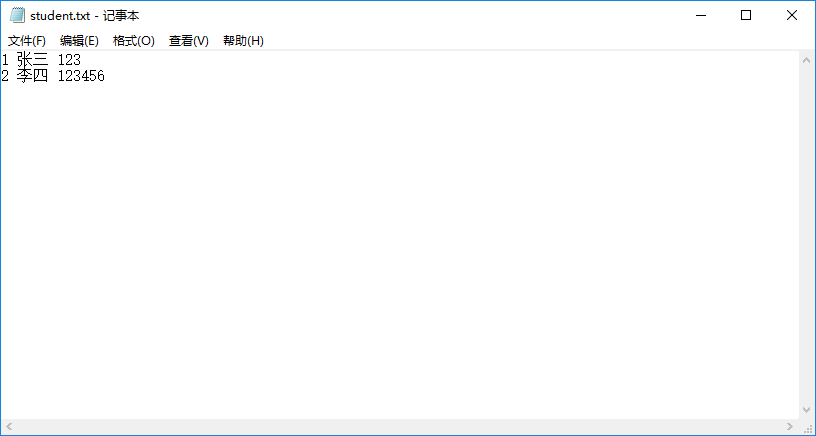The height and width of the screenshot is (436, 816).
Task: Open the 文件(F) menu
Action: [27, 41]
